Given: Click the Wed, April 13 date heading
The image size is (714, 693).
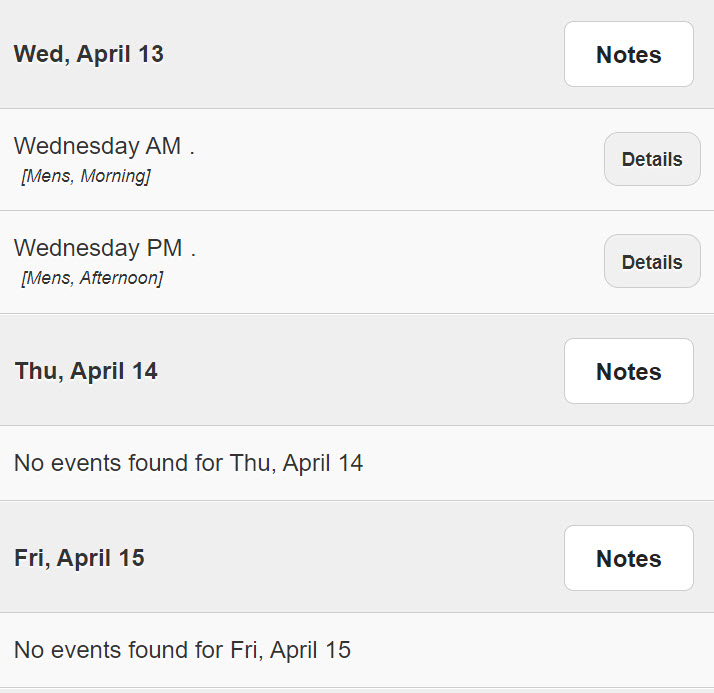Looking at the screenshot, I should [88, 54].
